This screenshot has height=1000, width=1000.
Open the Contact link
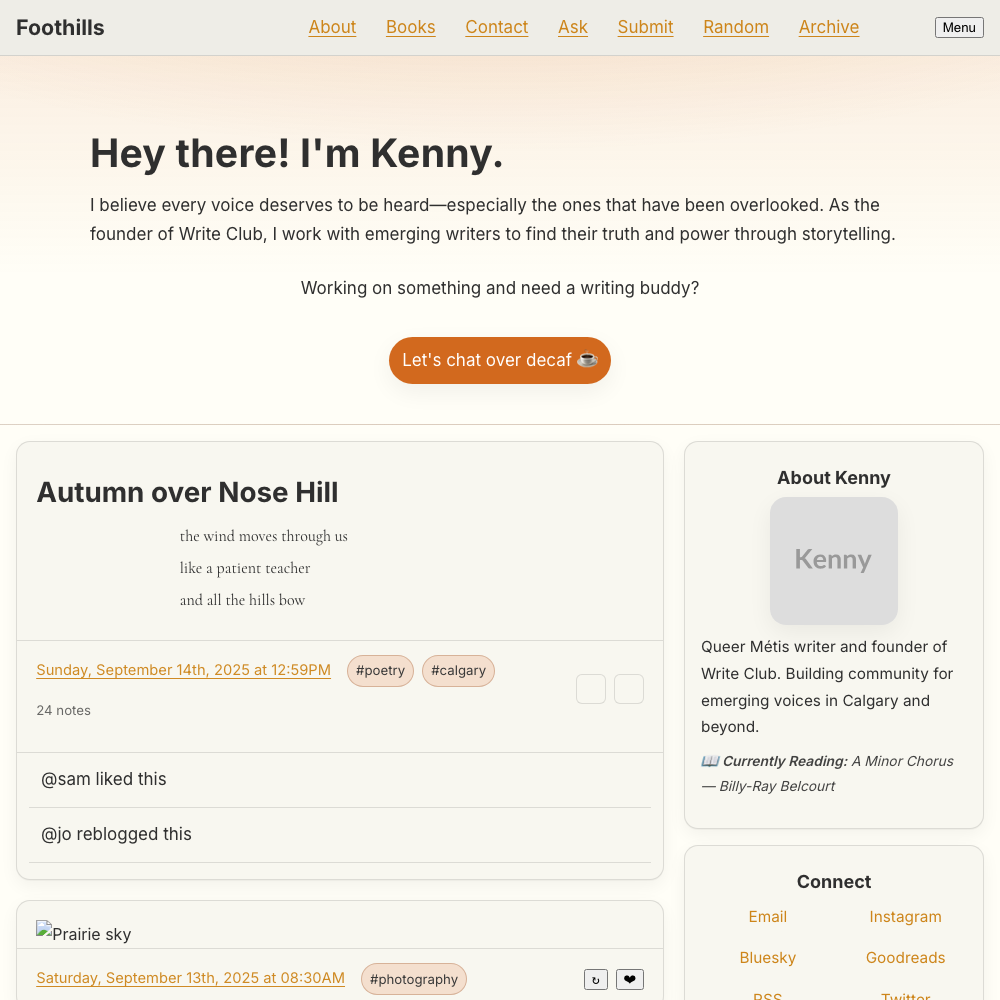click(x=496, y=27)
